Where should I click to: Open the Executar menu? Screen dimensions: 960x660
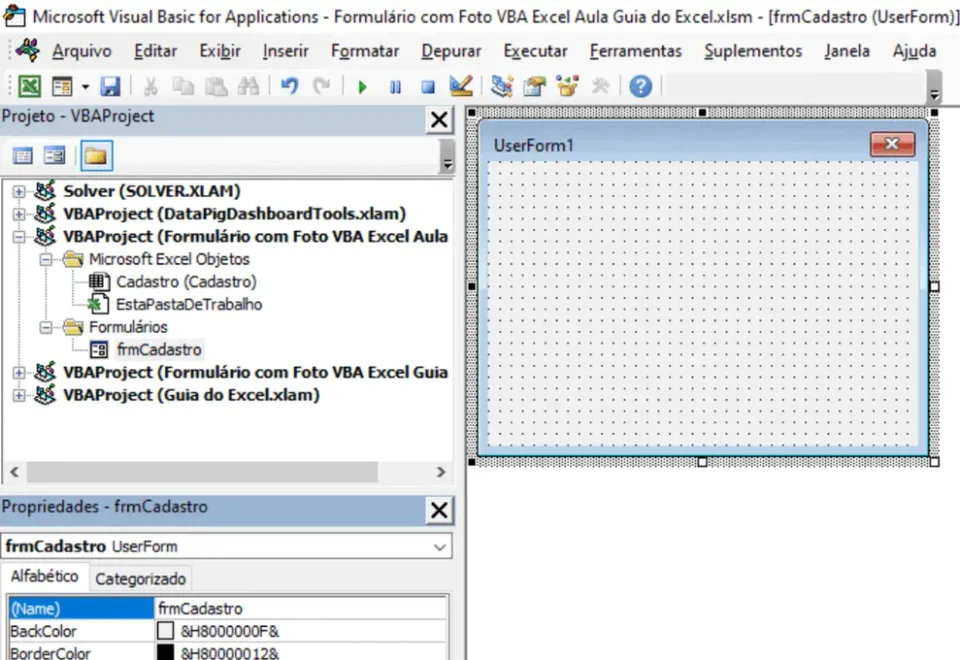coord(535,51)
